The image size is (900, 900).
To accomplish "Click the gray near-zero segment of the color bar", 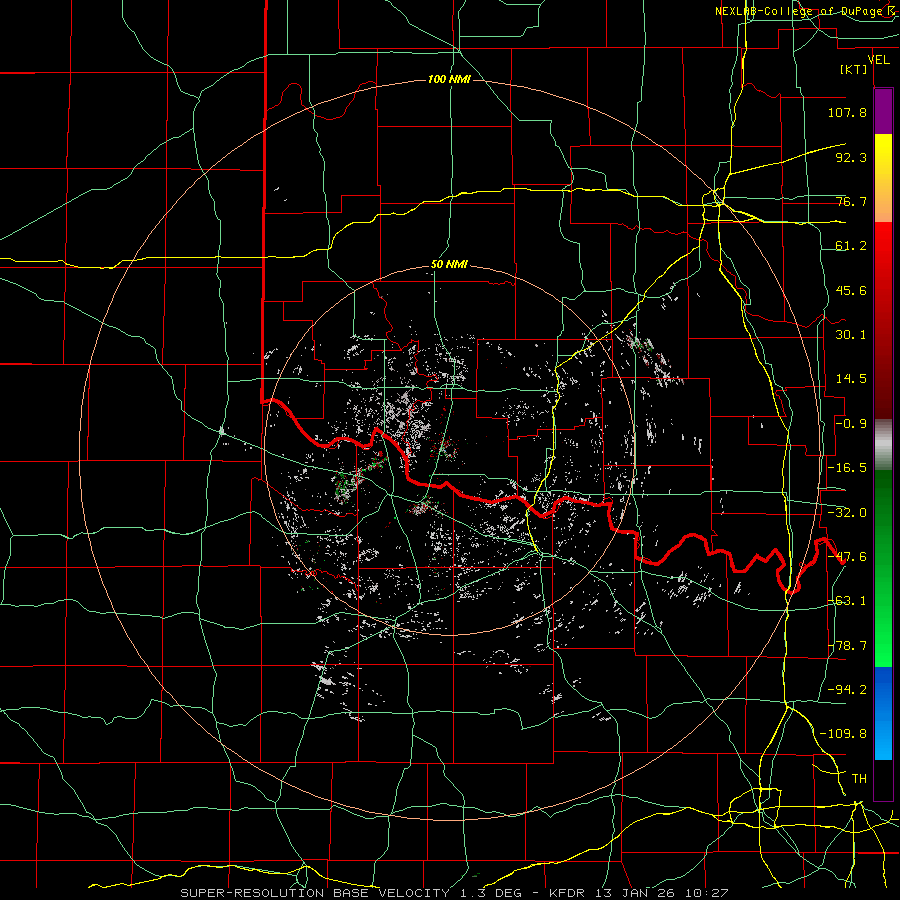I will [883, 444].
